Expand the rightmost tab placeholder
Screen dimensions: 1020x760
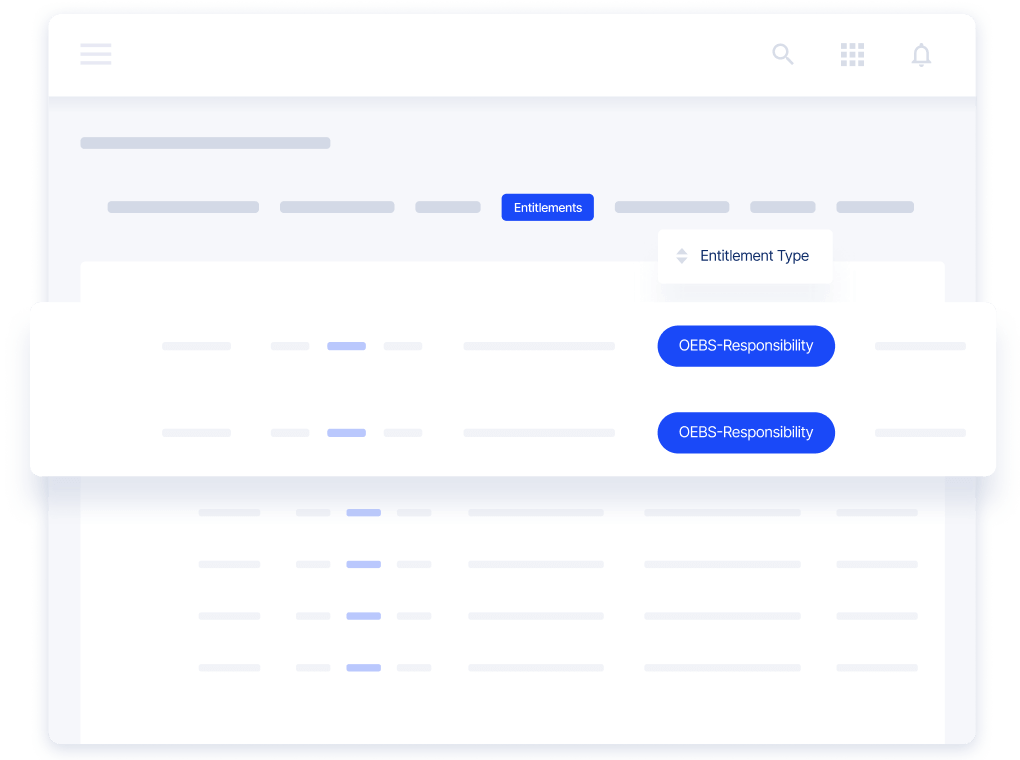(874, 207)
